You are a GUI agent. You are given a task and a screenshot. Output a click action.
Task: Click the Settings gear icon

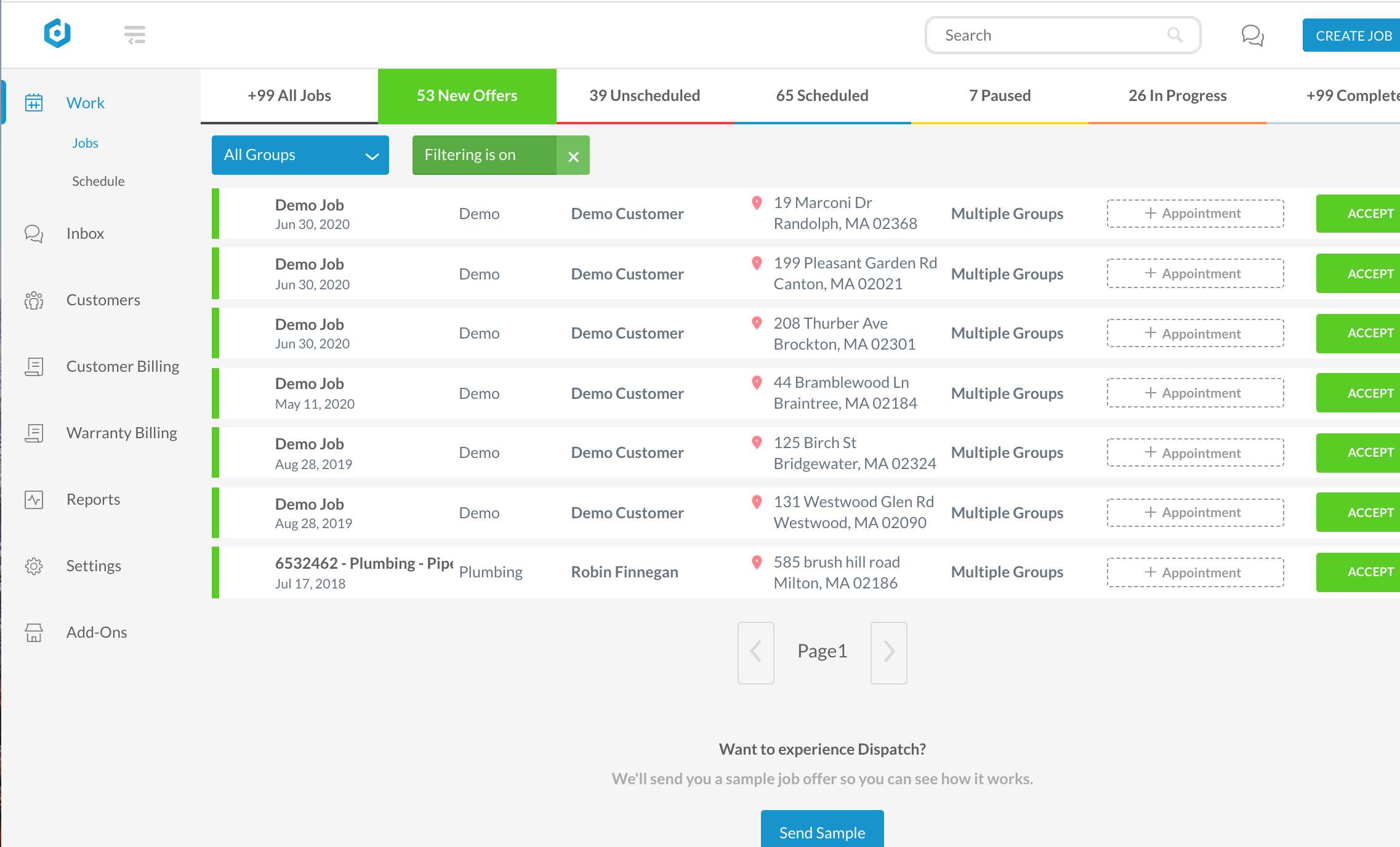(x=34, y=566)
